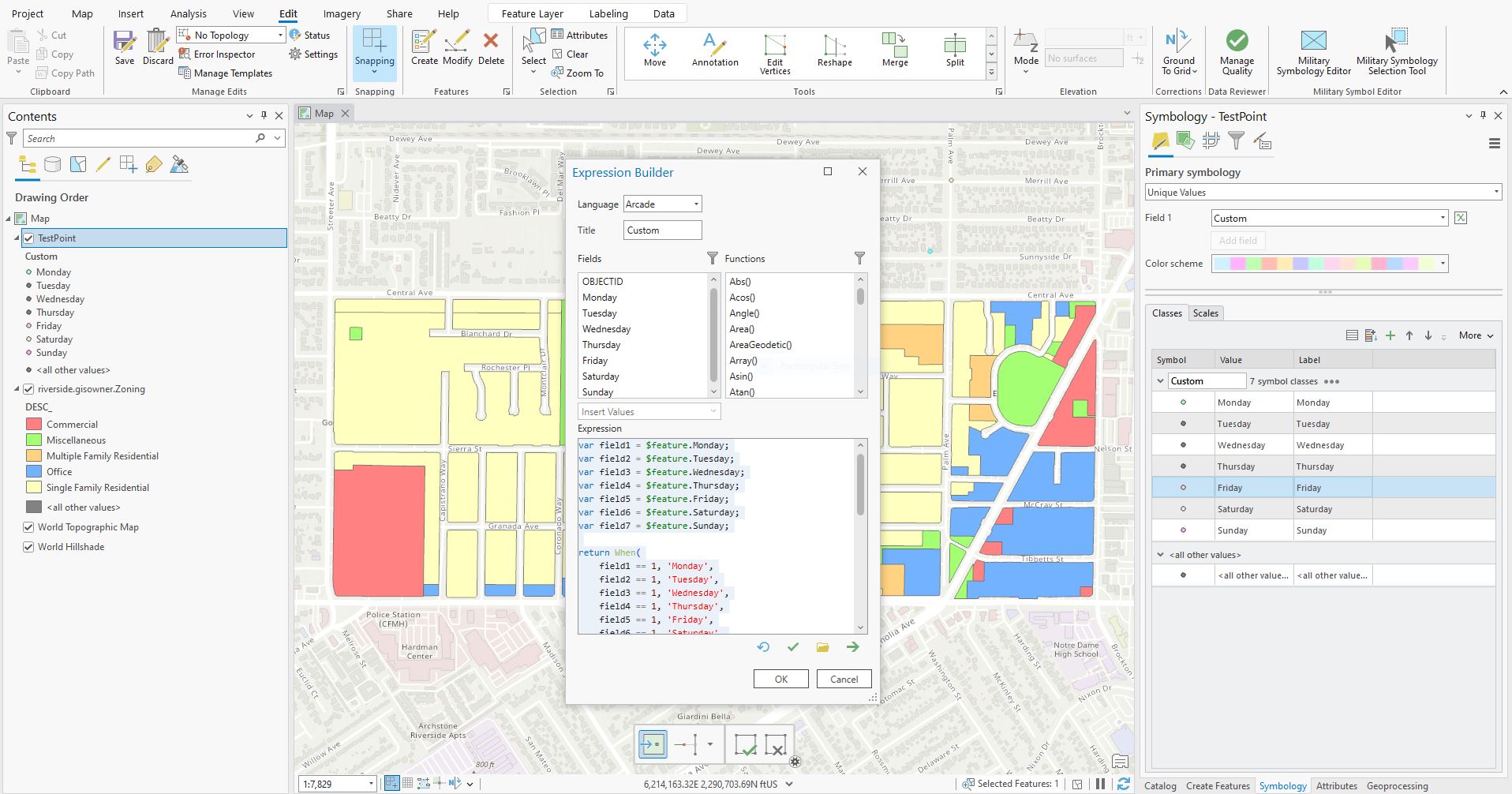Open the Color scheme swatch picker
This screenshot has width=1512, height=794.
coord(1330,264)
